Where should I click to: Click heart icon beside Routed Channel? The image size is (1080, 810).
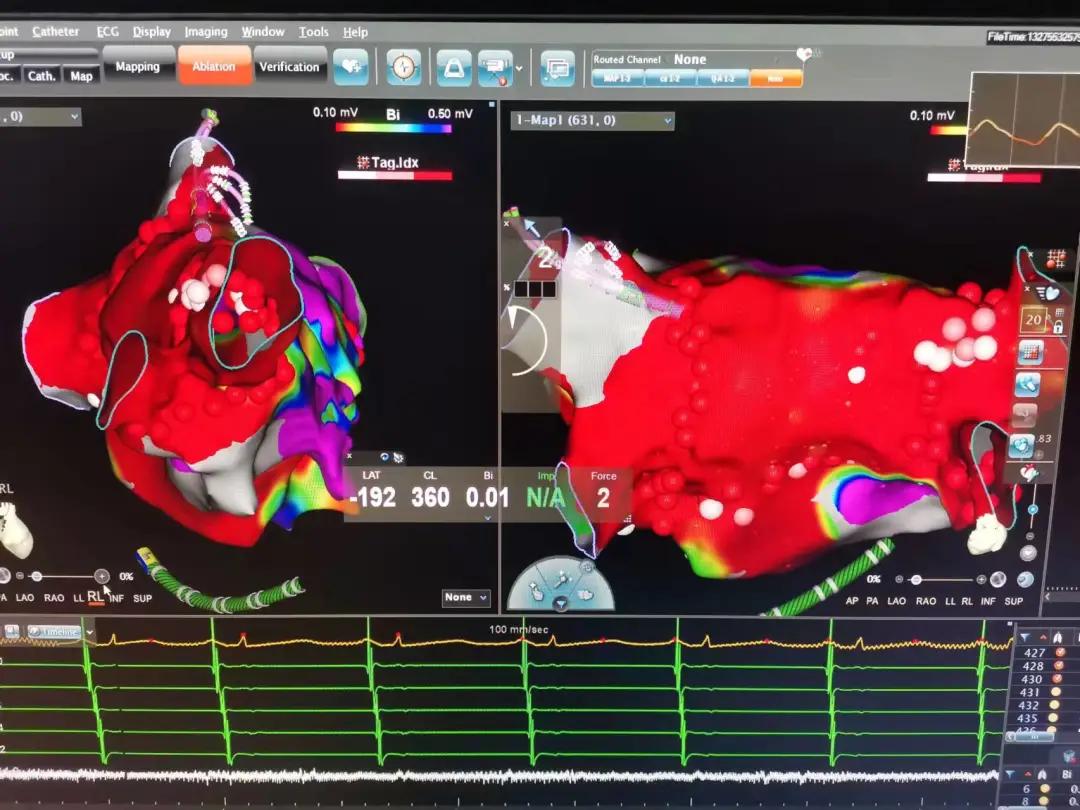click(804, 54)
